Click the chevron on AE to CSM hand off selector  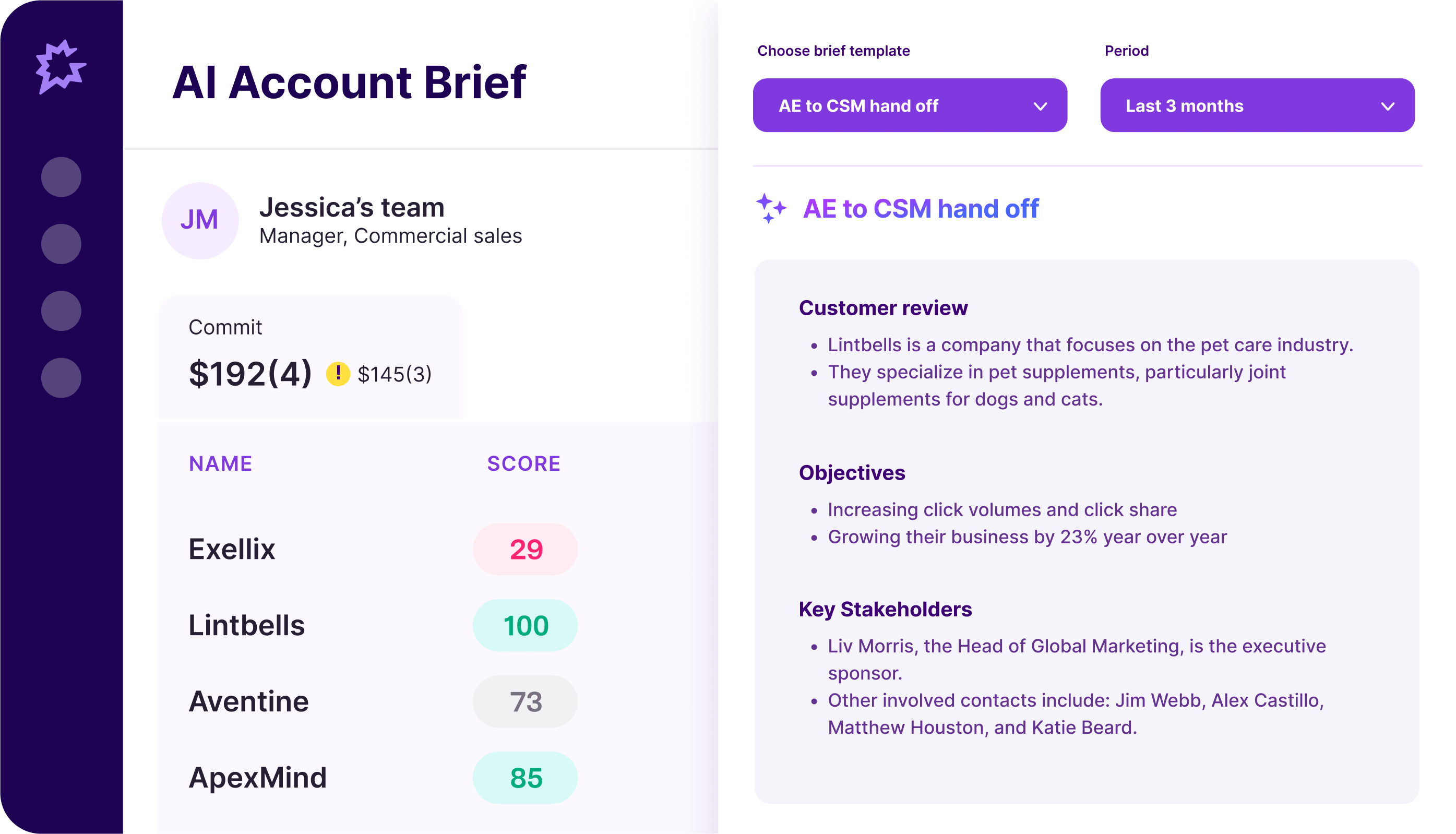pyautogui.click(x=1041, y=105)
